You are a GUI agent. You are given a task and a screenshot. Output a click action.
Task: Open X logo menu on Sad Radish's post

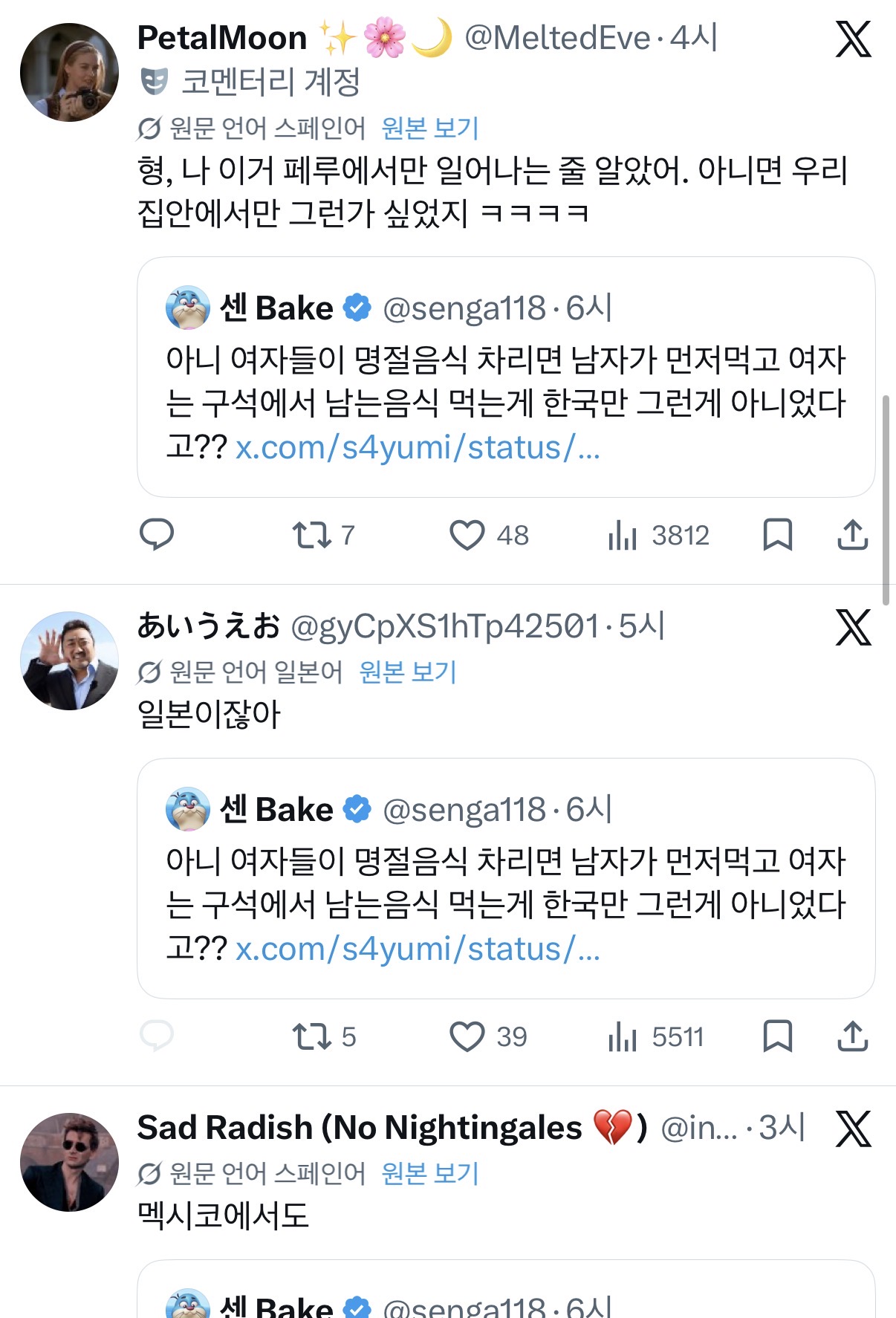853,1129
